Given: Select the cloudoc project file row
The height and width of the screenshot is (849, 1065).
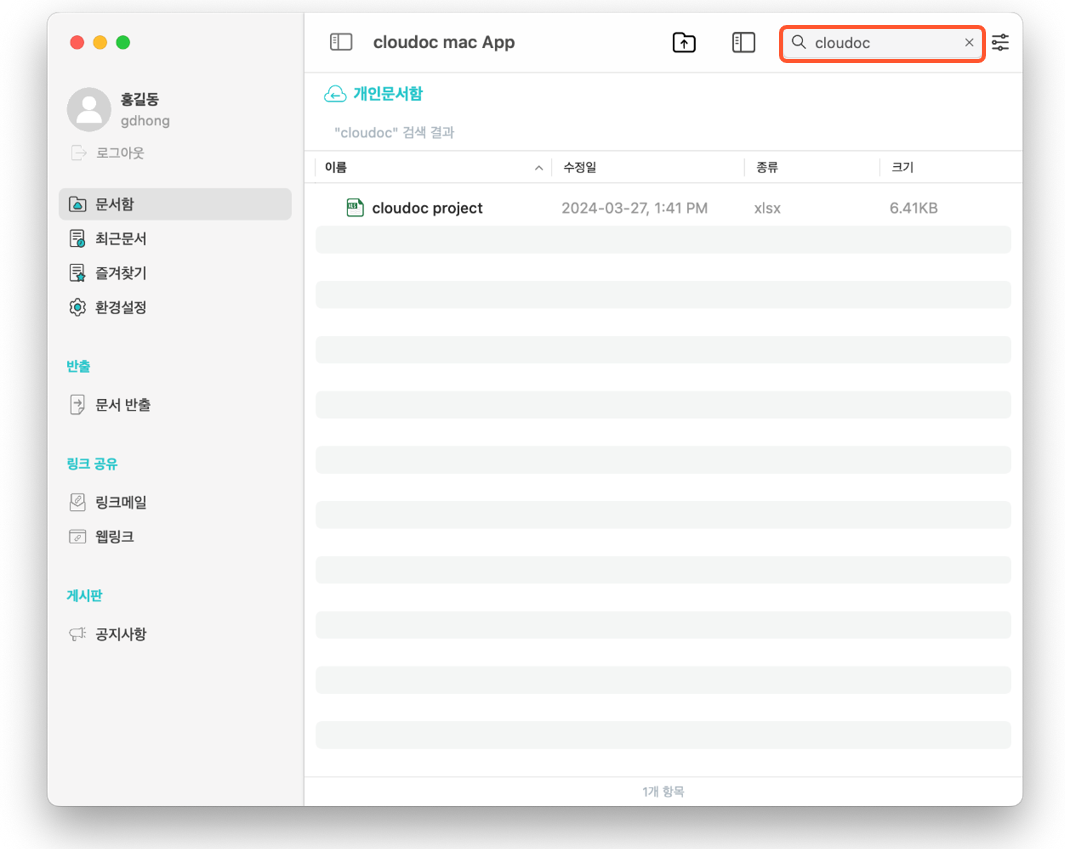Looking at the screenshot, I should point(664,208).
